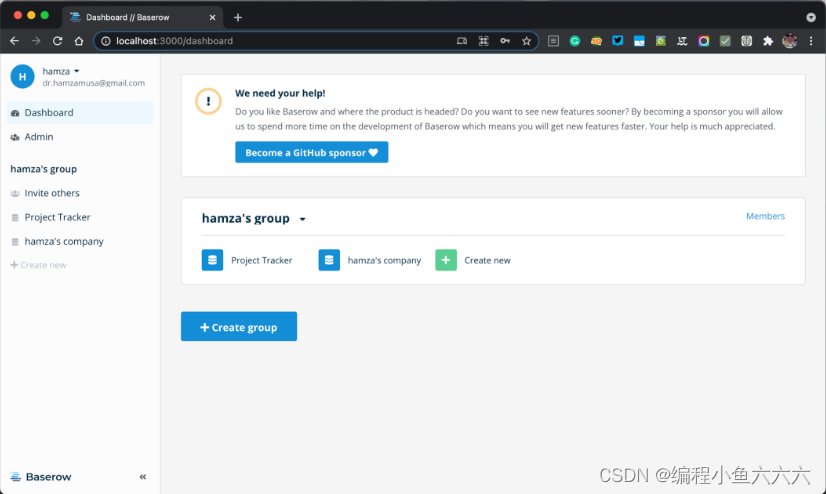Viewport: 826px width, 494px height.
Task: Collapse the sidebar with double chevron
Action: 143,477
